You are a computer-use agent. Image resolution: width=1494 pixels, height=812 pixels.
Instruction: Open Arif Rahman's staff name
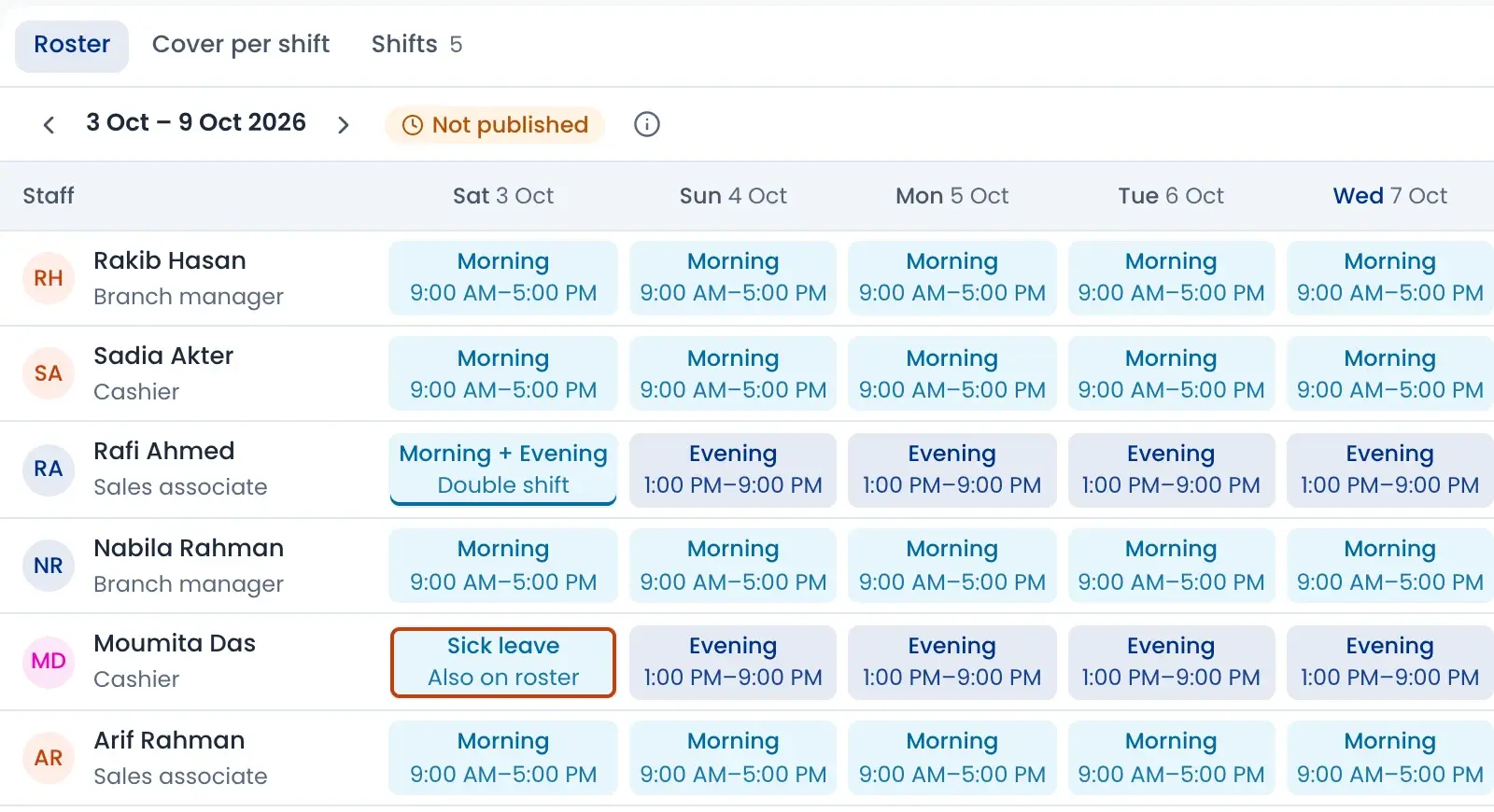(169, 740)
